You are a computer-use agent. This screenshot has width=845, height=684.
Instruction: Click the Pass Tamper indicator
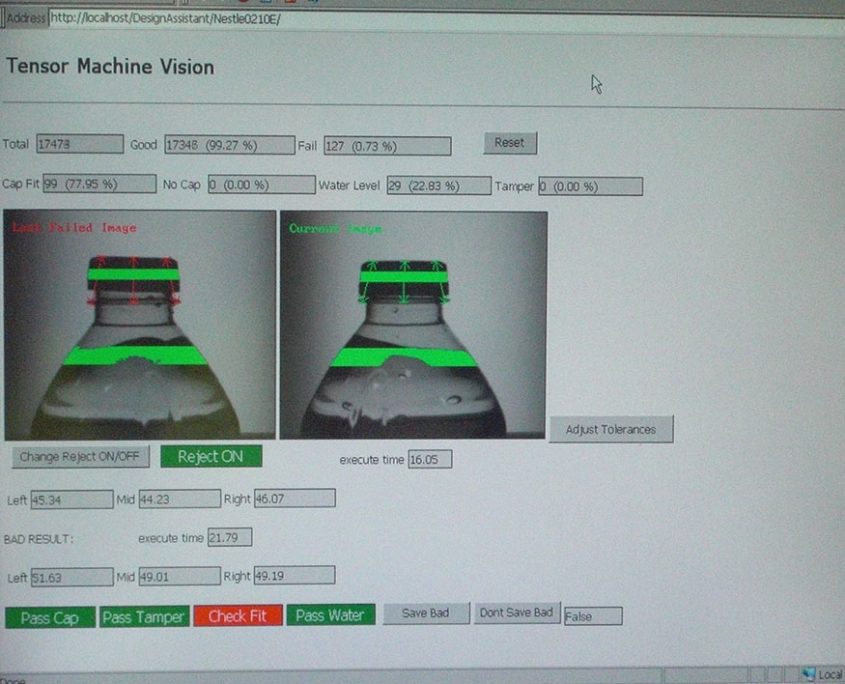click(143, 616)
